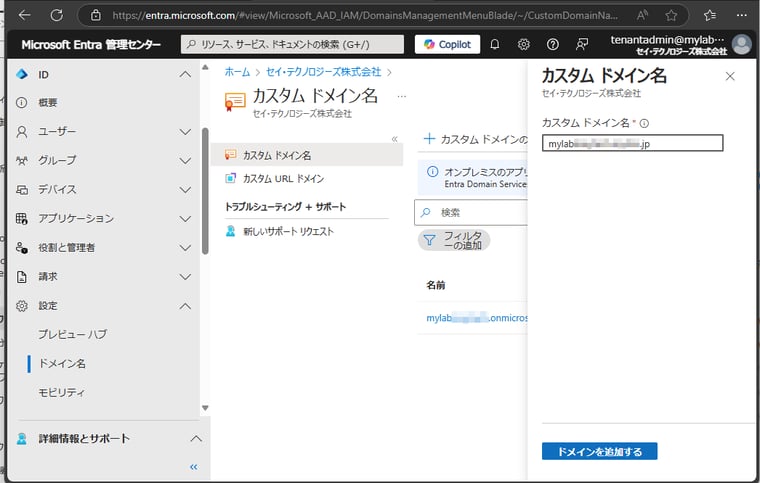760x483 pixels.
Task: Collapse the blade menu using its double chevron
Action: tap(395, 140)
